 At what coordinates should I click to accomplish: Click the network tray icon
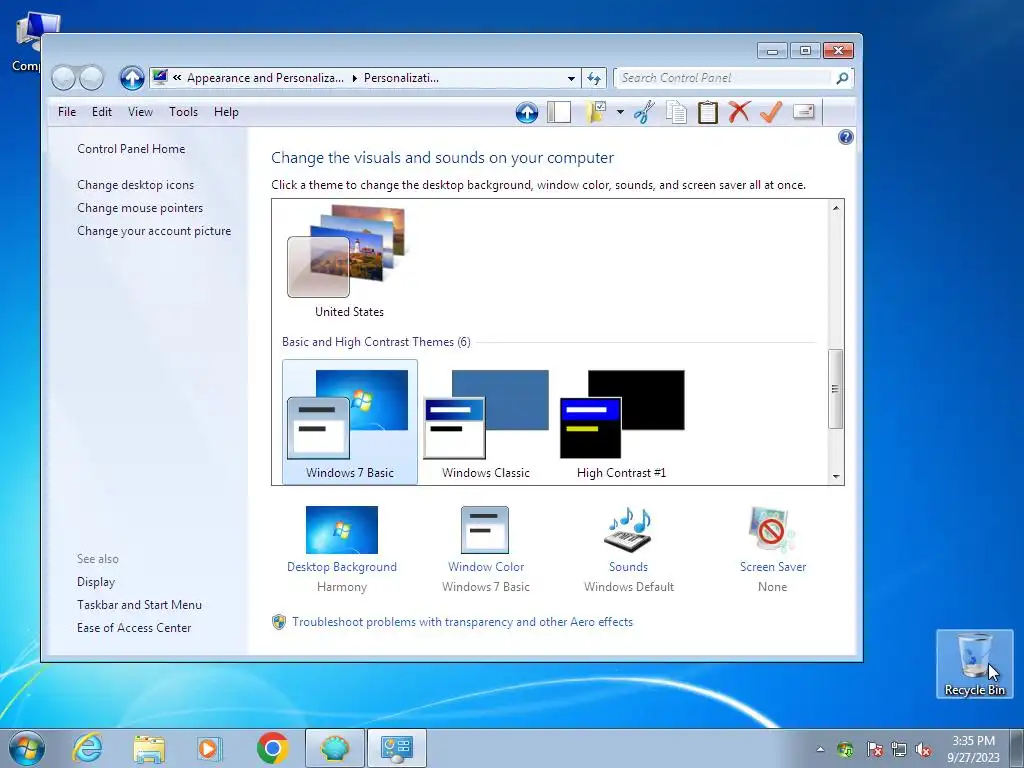899,749
